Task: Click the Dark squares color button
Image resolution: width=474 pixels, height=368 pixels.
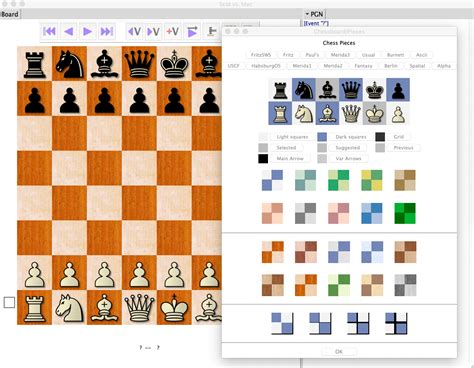Action: tap(351, 137)
